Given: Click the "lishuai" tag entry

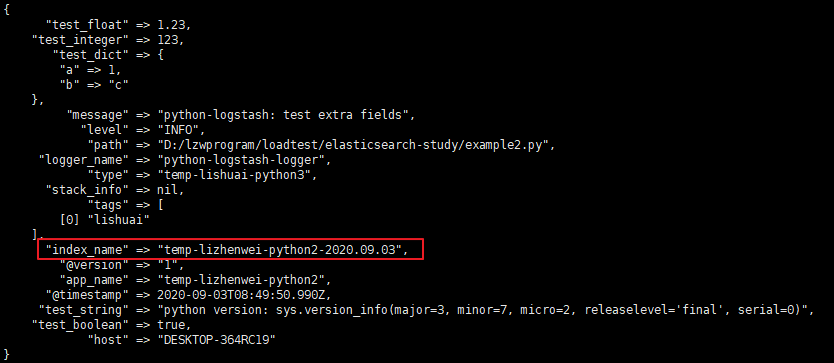Looking at the screenshot, I should click(x=120, y=219).
